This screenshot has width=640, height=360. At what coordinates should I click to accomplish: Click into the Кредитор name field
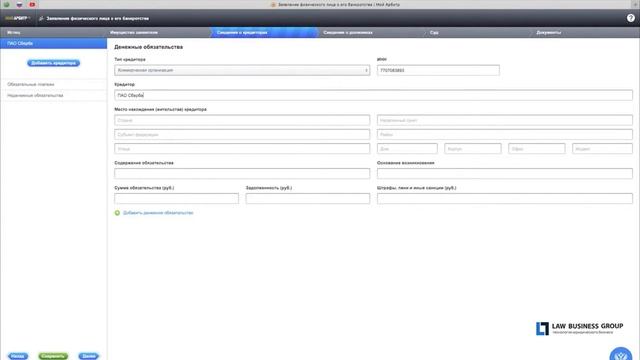click(373, 95)
